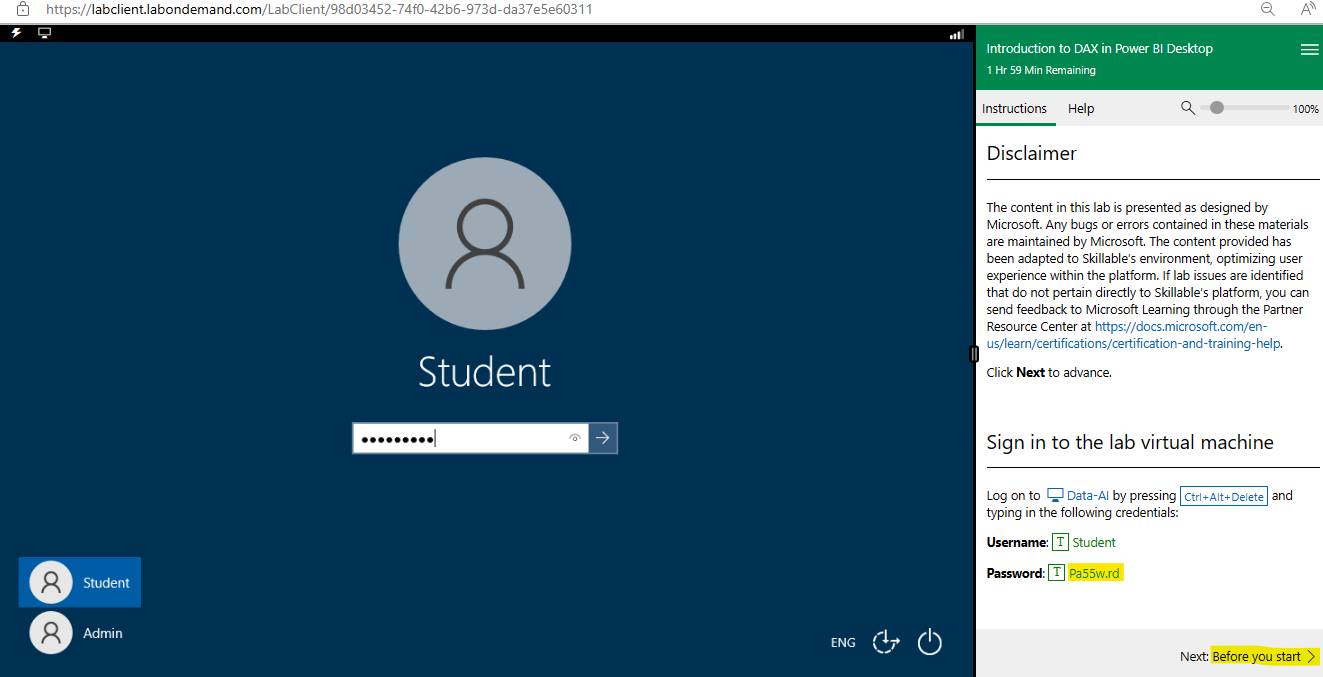The image size is (1323, 677).
Task: Select the Admin user account
Action: tap(80, 633)
